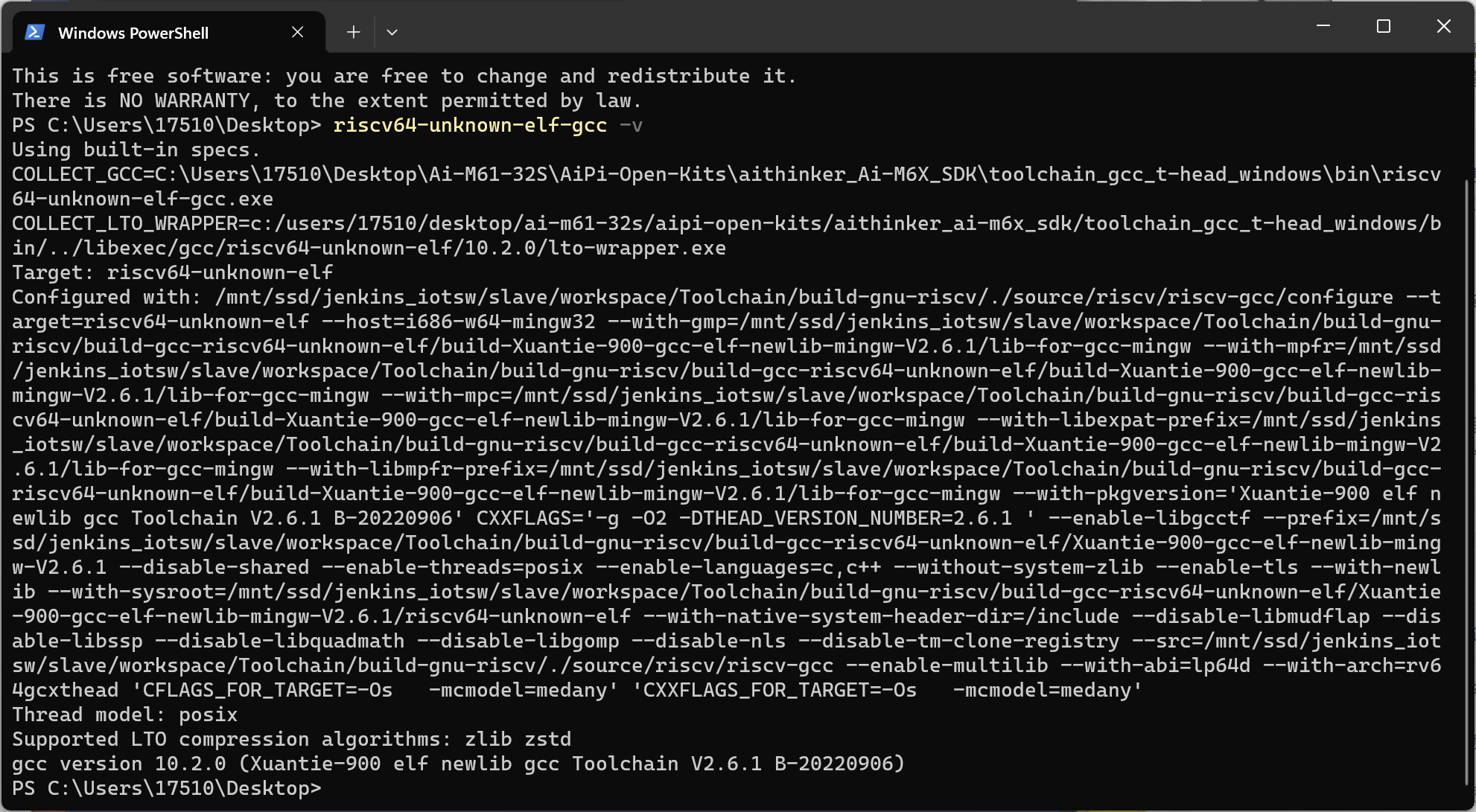Click the gray -v argument after the command
The width and height of the screenshot is (1476, 812).
pos(631,125)
